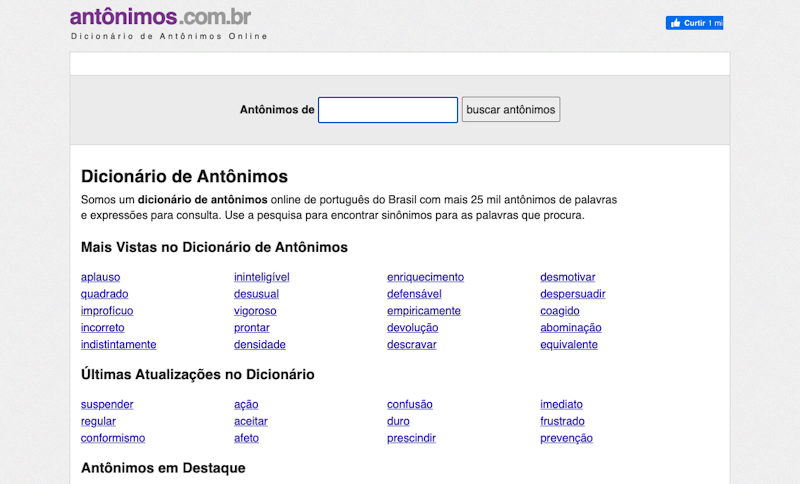Open the ação link
This screenshot has height=484, width=800.
point(246,404)
